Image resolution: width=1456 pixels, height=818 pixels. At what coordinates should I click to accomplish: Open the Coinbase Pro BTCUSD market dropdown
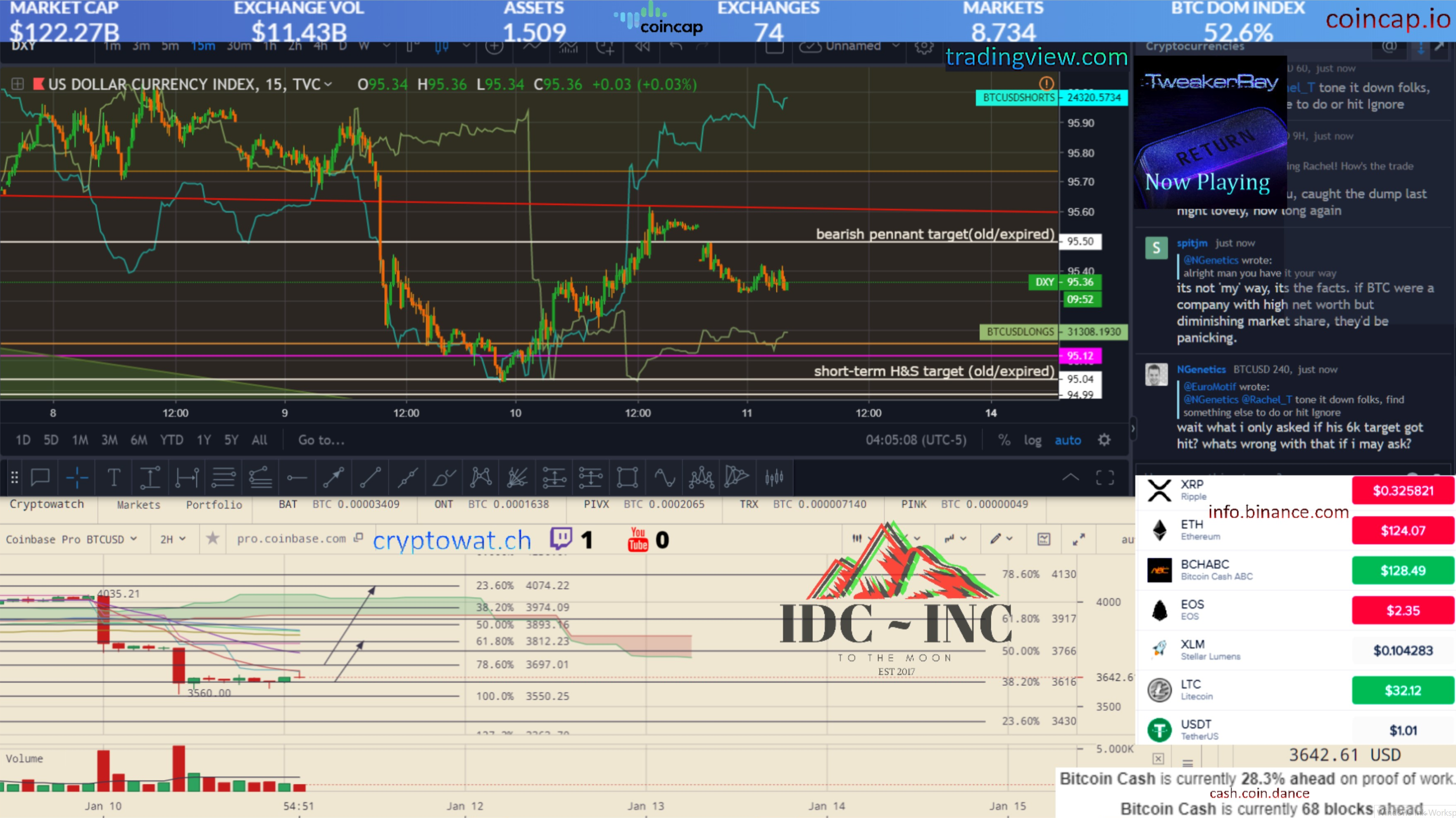[x=71, y=539]
